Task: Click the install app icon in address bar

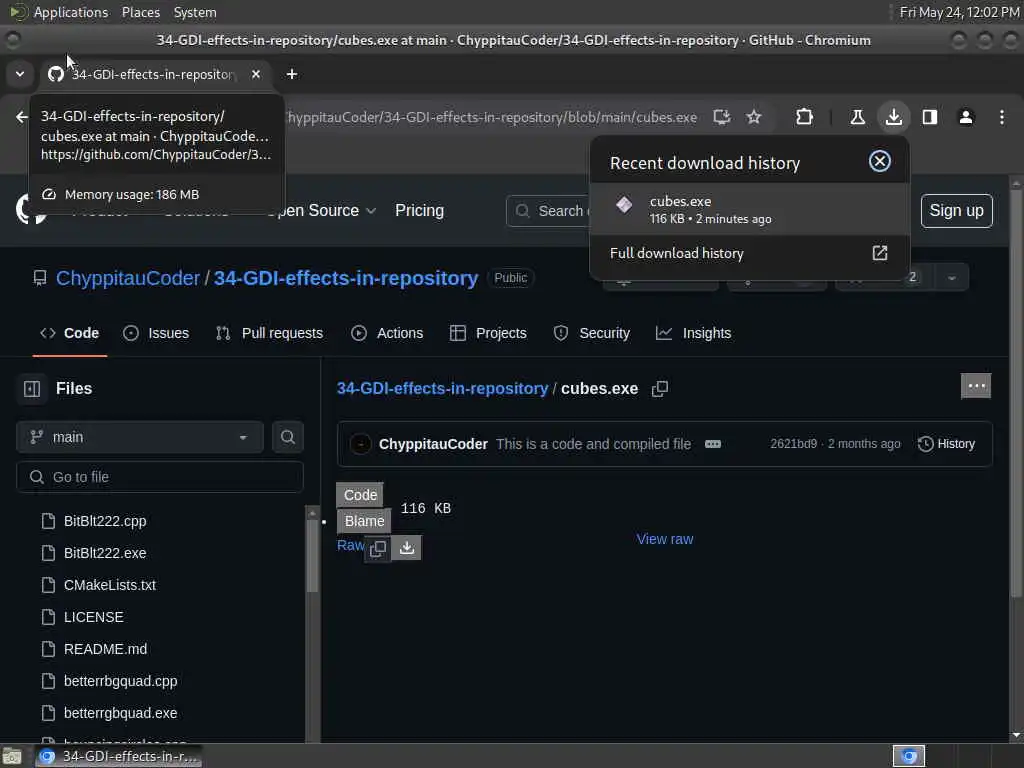Action: coord(722,118)
